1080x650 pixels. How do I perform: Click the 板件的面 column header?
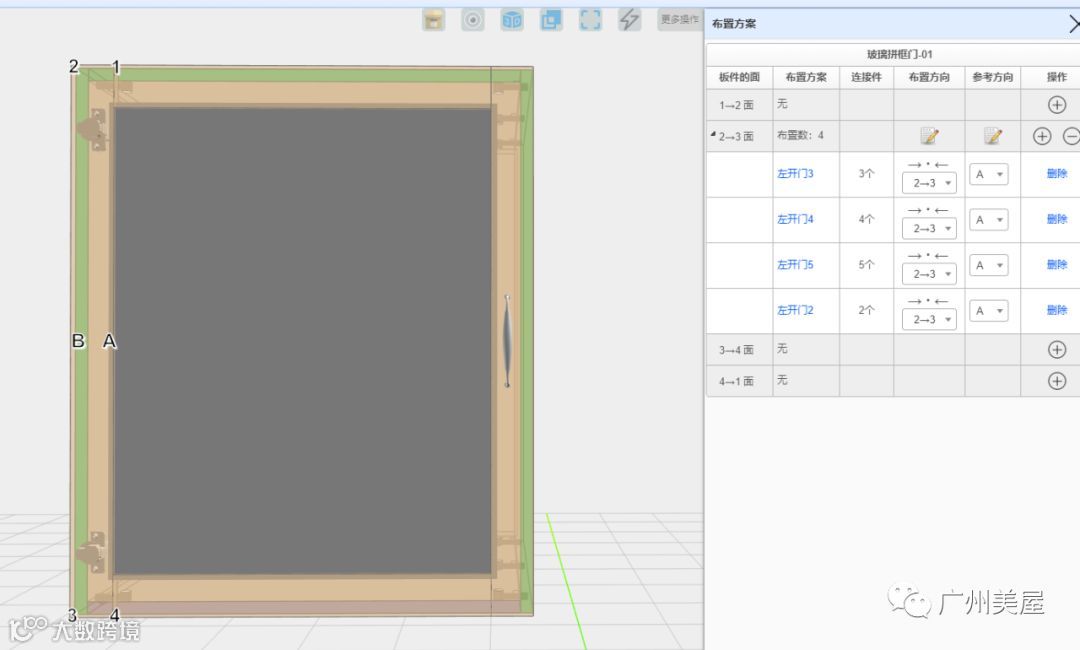coord(739,77)
